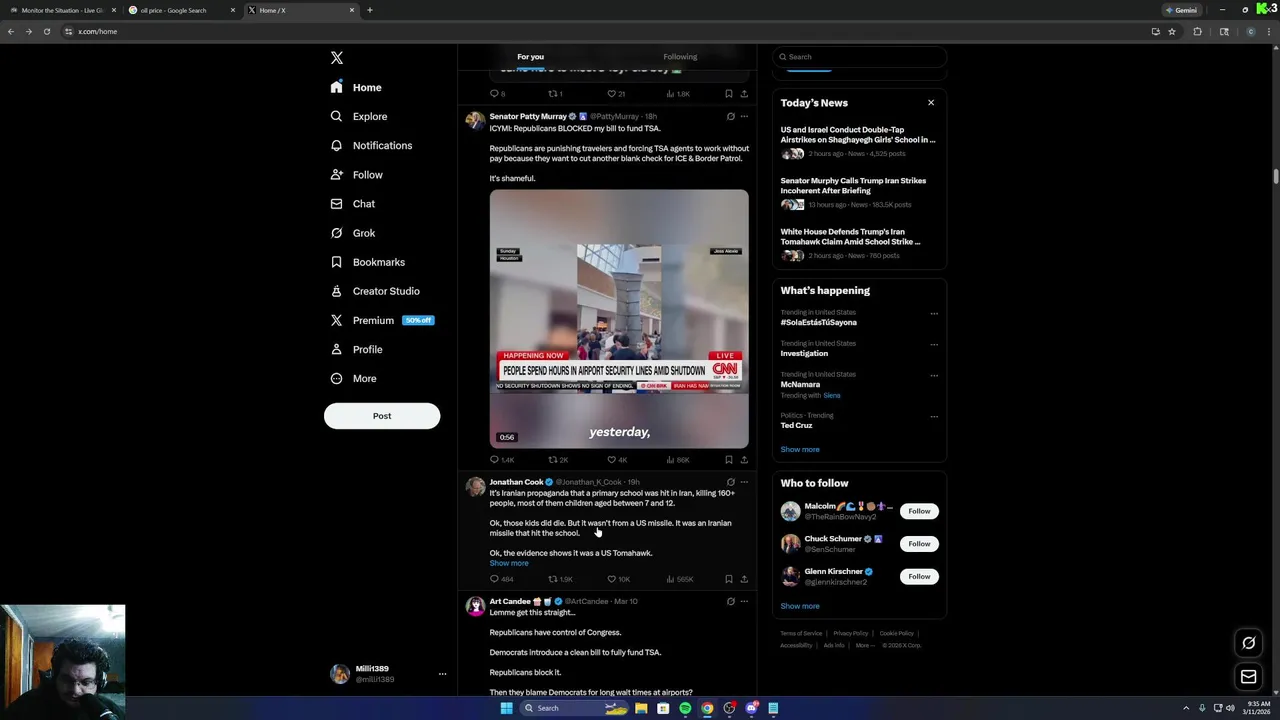Repost Senator Patty Murray's post
This screenshot has height=720, width=1280.
click(x=558, y=459)
